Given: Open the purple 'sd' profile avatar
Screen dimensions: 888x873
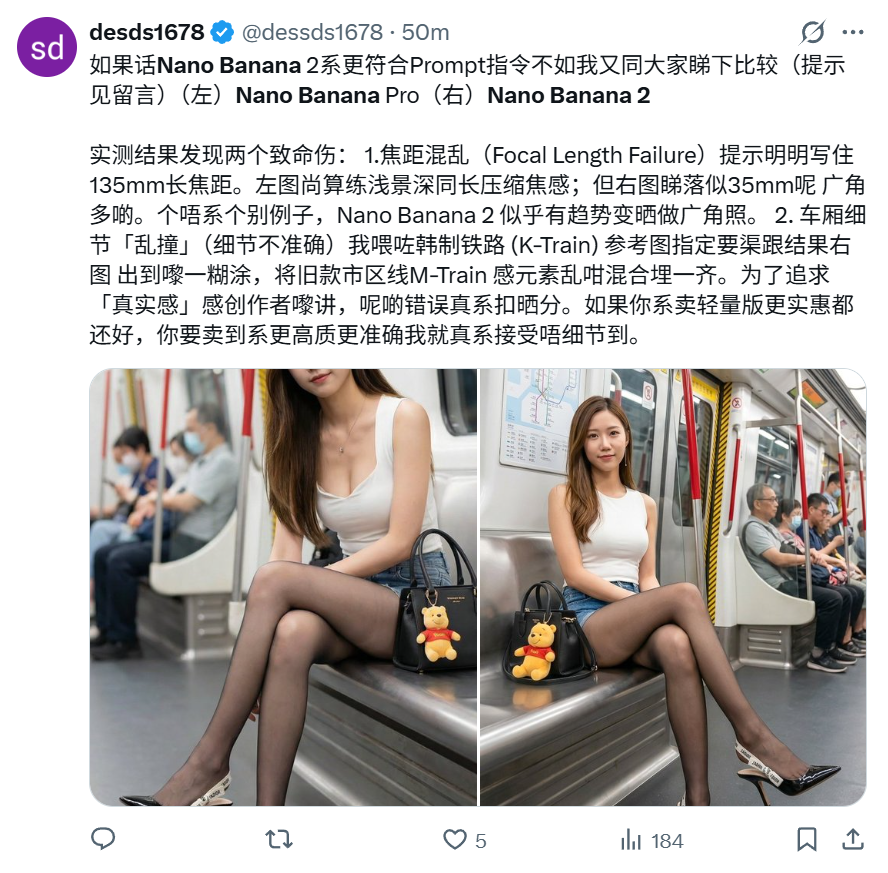Looking at the screenshot, I should [x=47, y=47].
